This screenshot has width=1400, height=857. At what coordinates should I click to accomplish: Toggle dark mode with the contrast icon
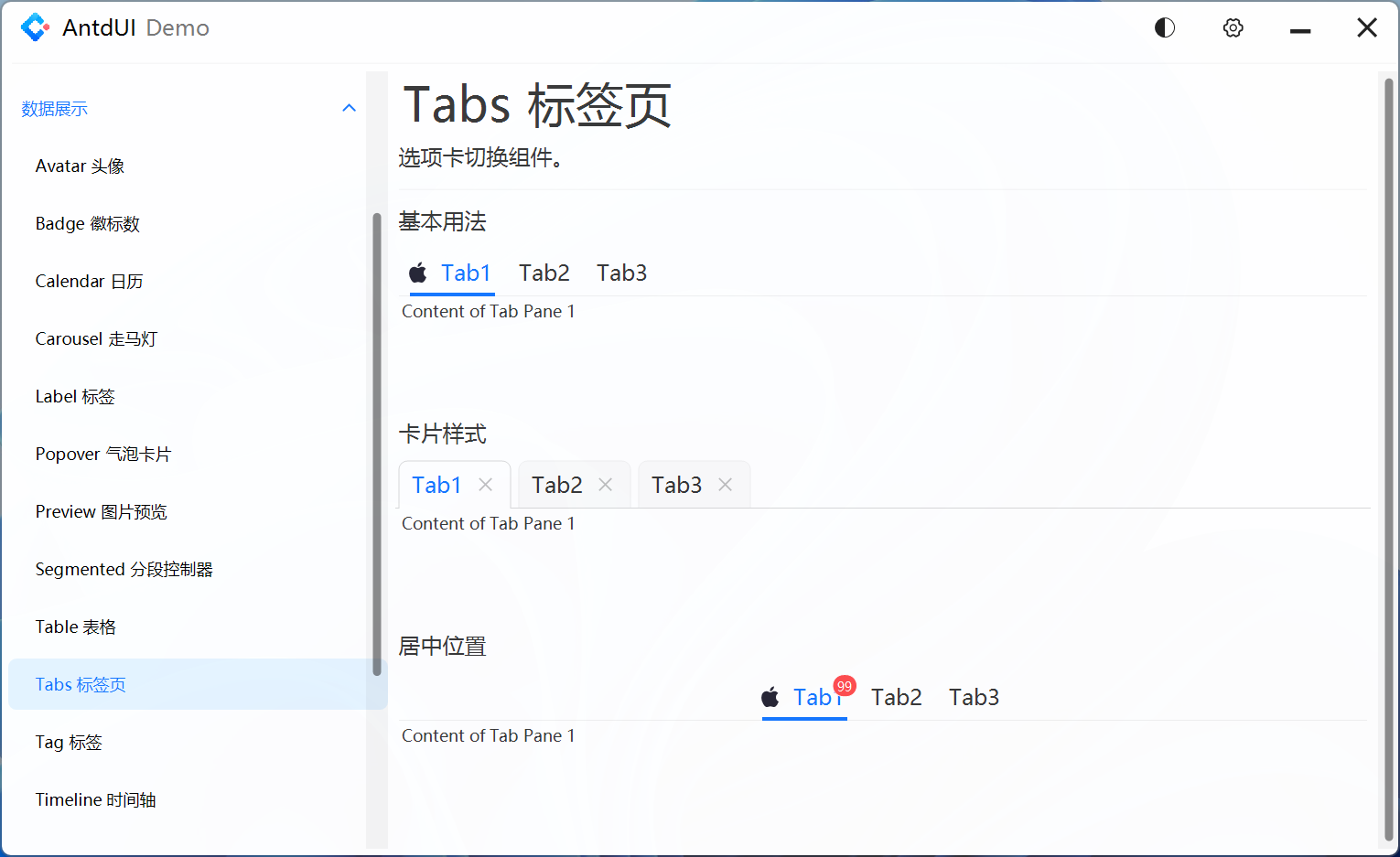click(x=1164, y=27)
